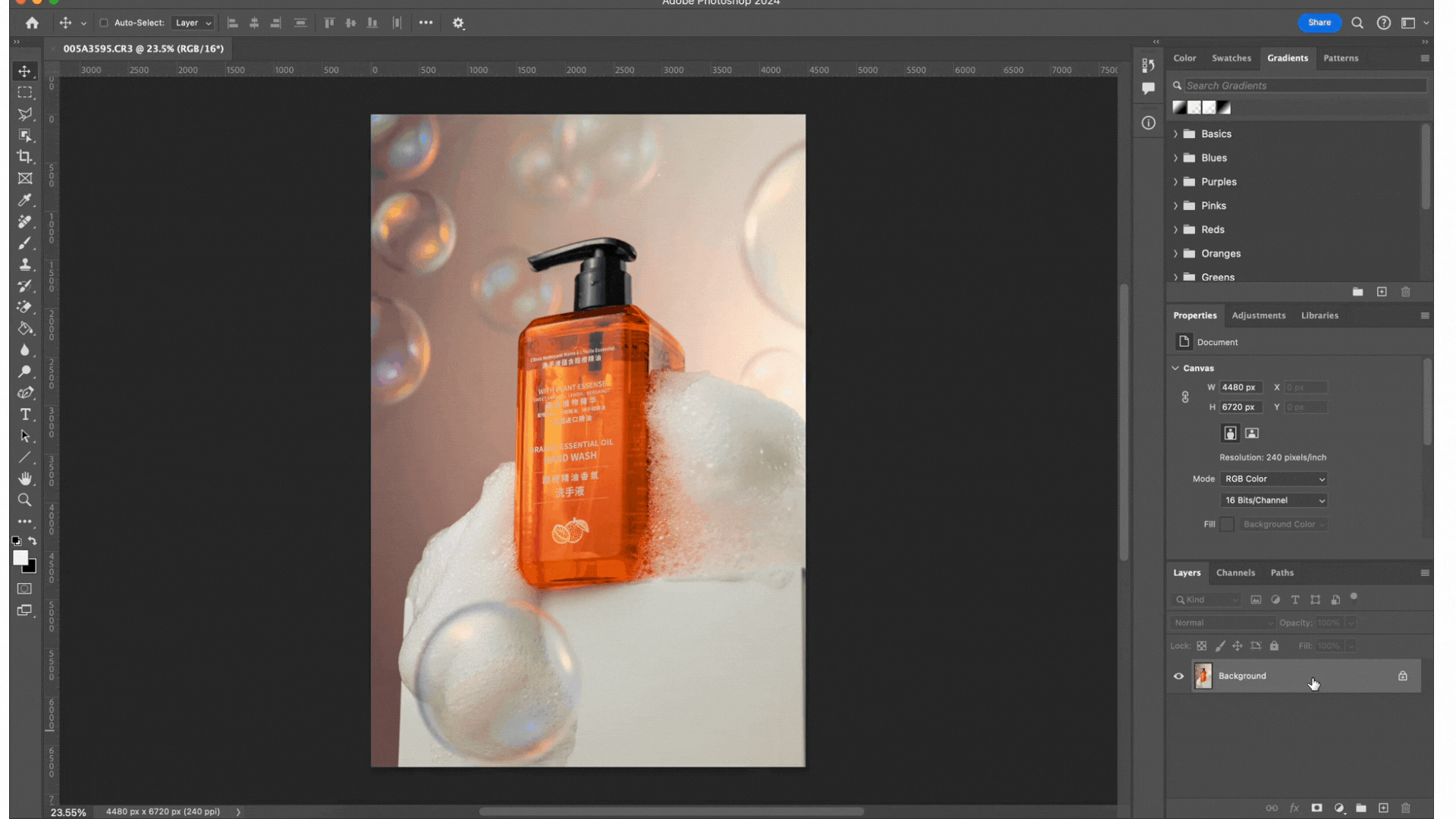Select the Polygonal Lasso tool
Screen dimensions: 1456x819
click(25, 114)
